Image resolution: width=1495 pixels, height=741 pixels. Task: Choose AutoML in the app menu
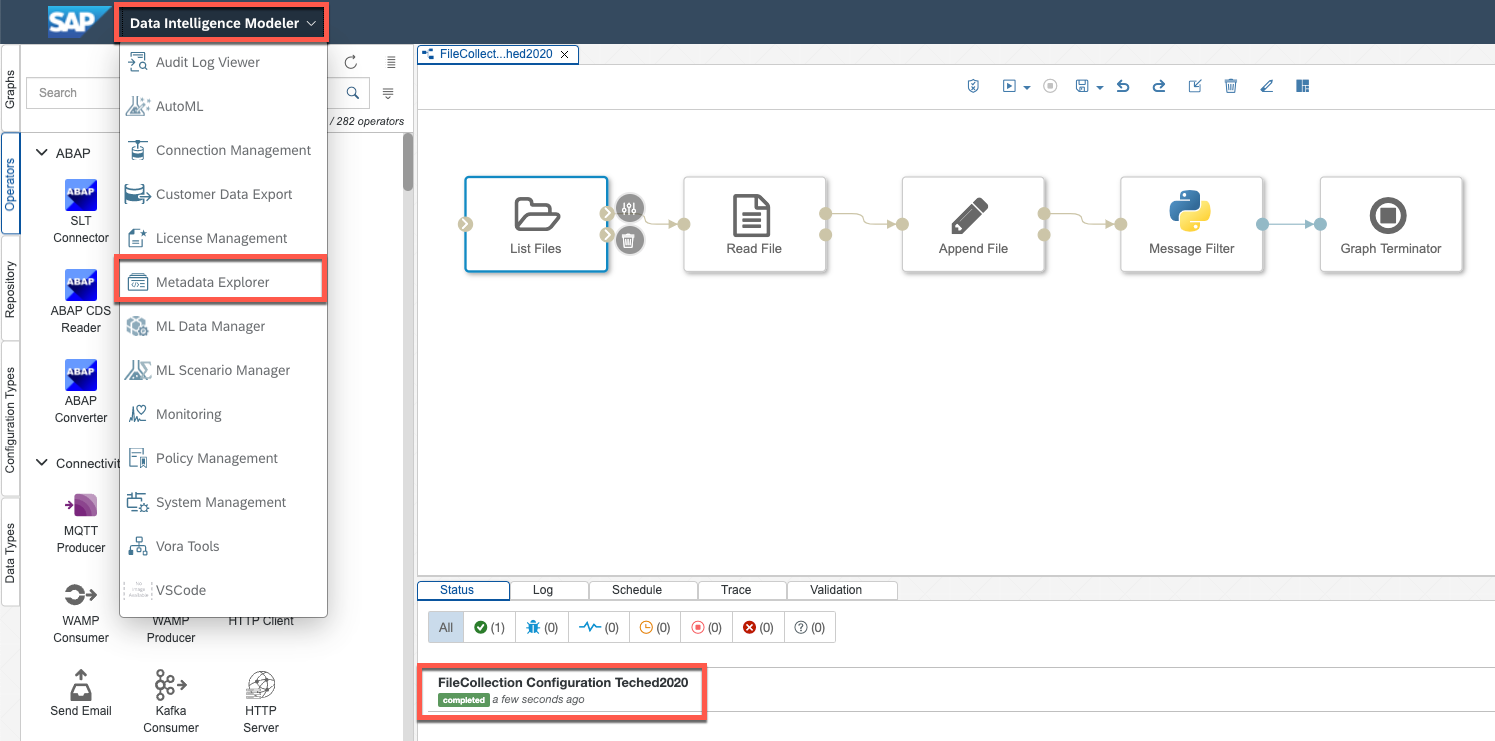(x=223, y=106)
